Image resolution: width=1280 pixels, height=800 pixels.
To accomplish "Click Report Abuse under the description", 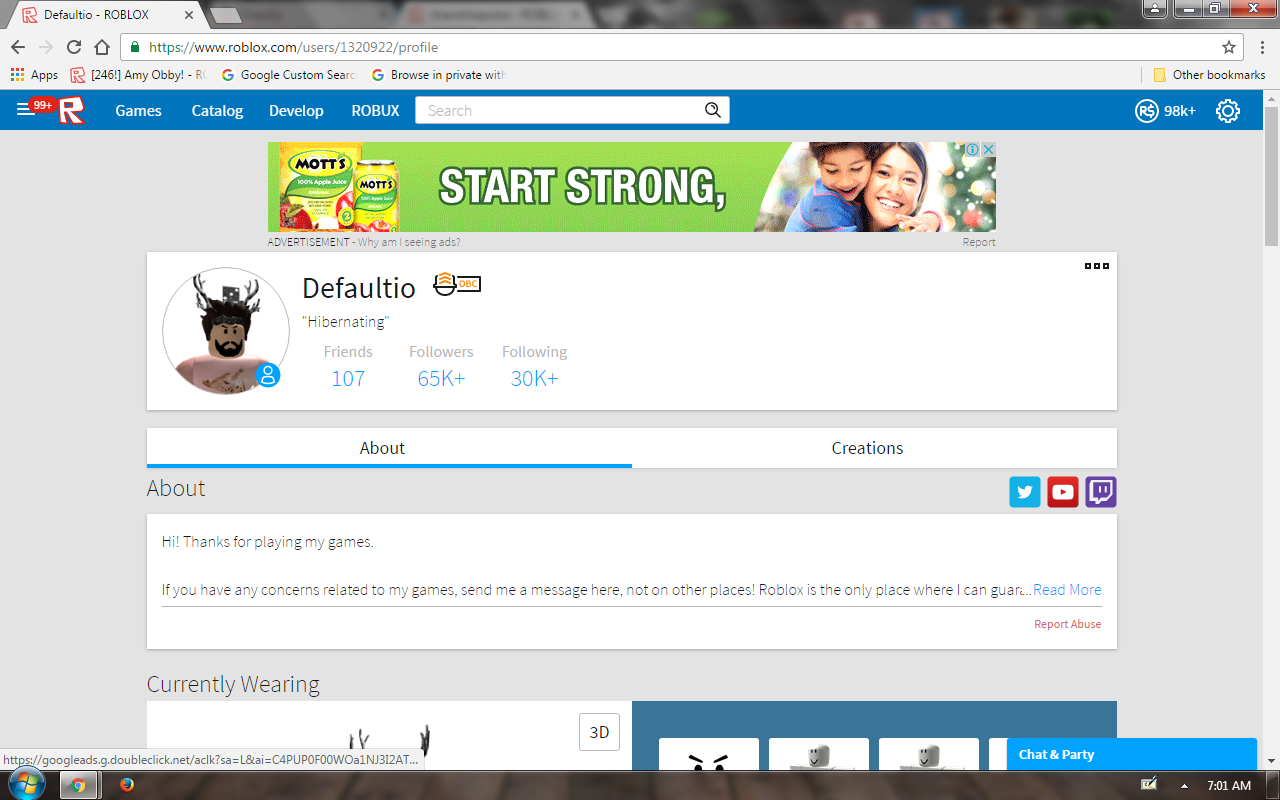I will pyautogui.click(x=1067, y=624).
